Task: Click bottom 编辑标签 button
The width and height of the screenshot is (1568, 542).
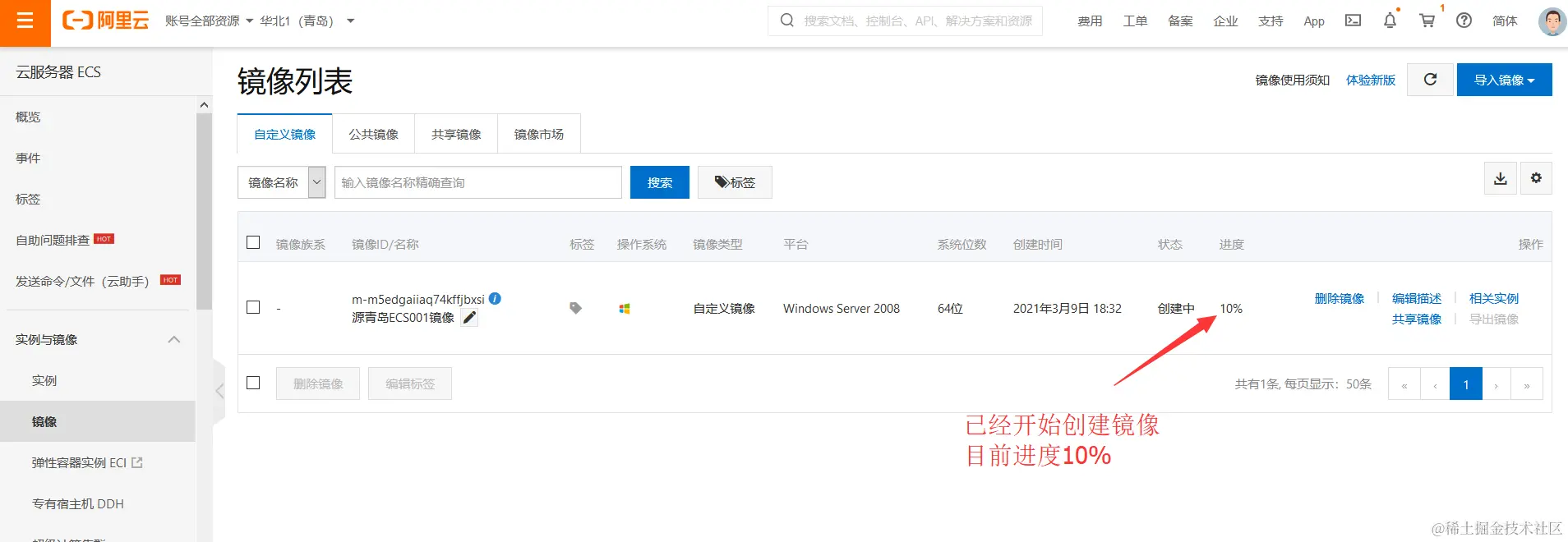Action: 410,384
